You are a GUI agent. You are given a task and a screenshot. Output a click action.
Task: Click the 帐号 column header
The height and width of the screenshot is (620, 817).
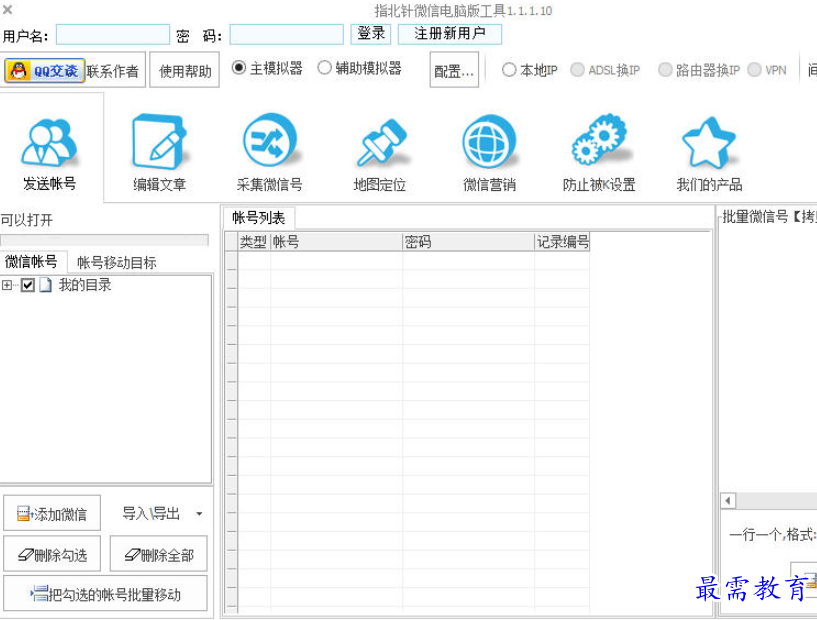(x=336, y=242)
